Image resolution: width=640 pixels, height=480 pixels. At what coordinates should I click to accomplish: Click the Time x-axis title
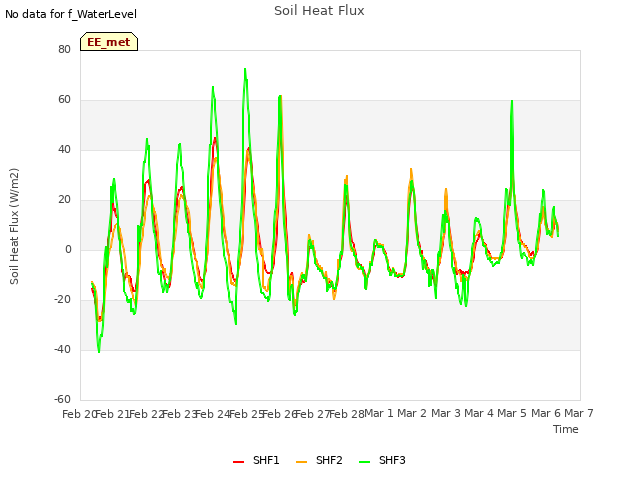(x=566, y=429)
